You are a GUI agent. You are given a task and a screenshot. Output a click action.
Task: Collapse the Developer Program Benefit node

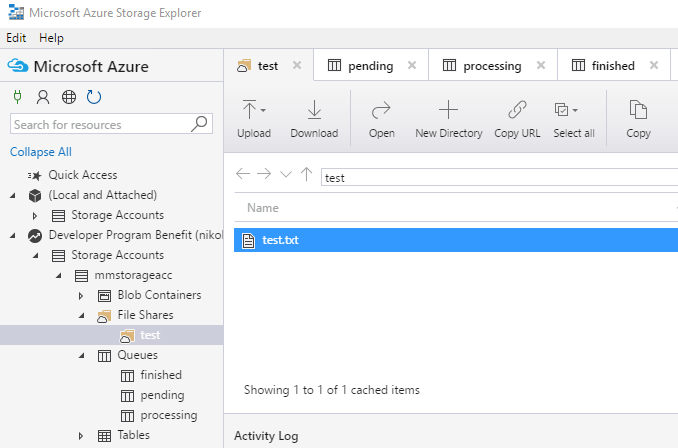(x=13, y=235)
